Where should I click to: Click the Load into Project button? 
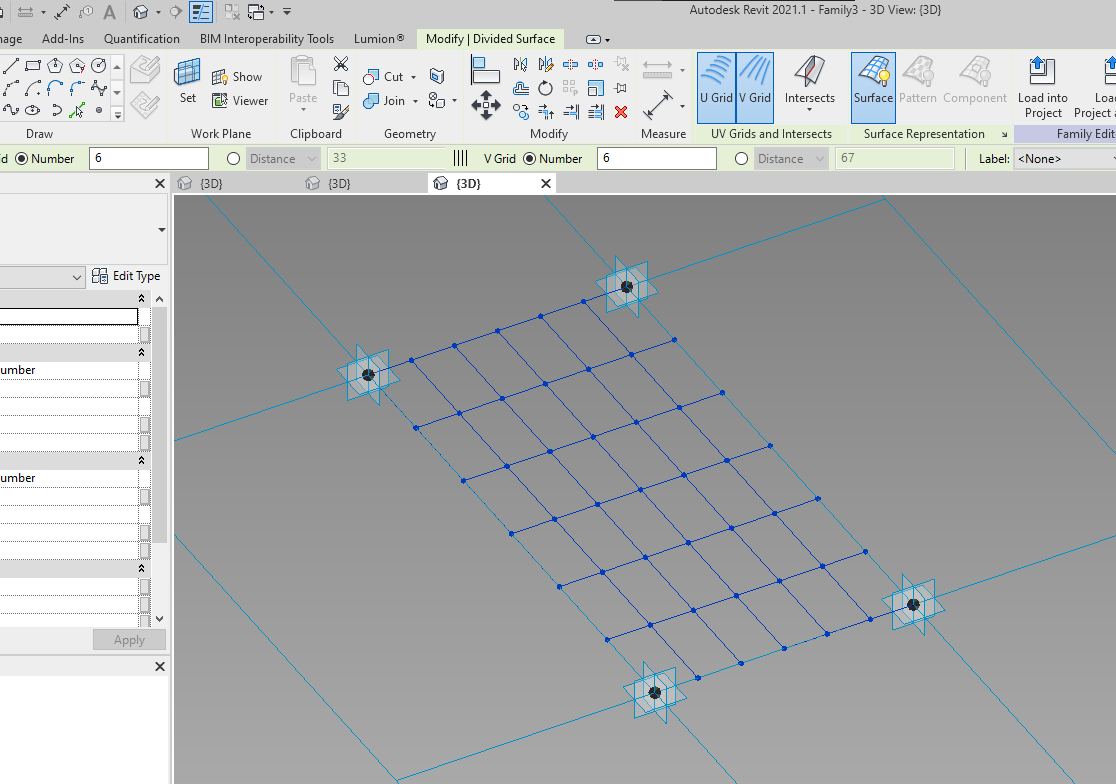(x=1043, y=87)
